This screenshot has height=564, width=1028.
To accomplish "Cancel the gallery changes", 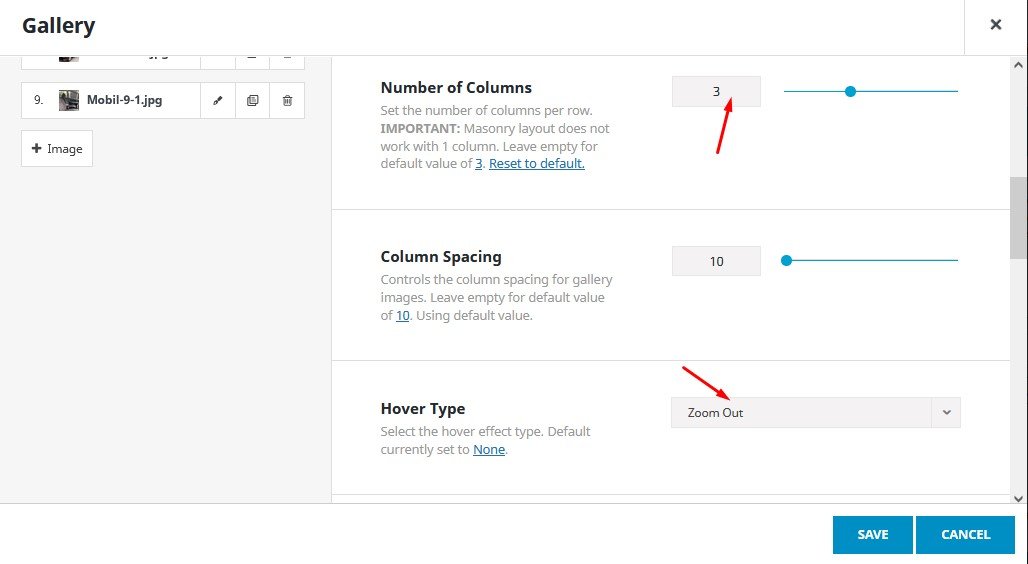I will [x=965, y=535].
